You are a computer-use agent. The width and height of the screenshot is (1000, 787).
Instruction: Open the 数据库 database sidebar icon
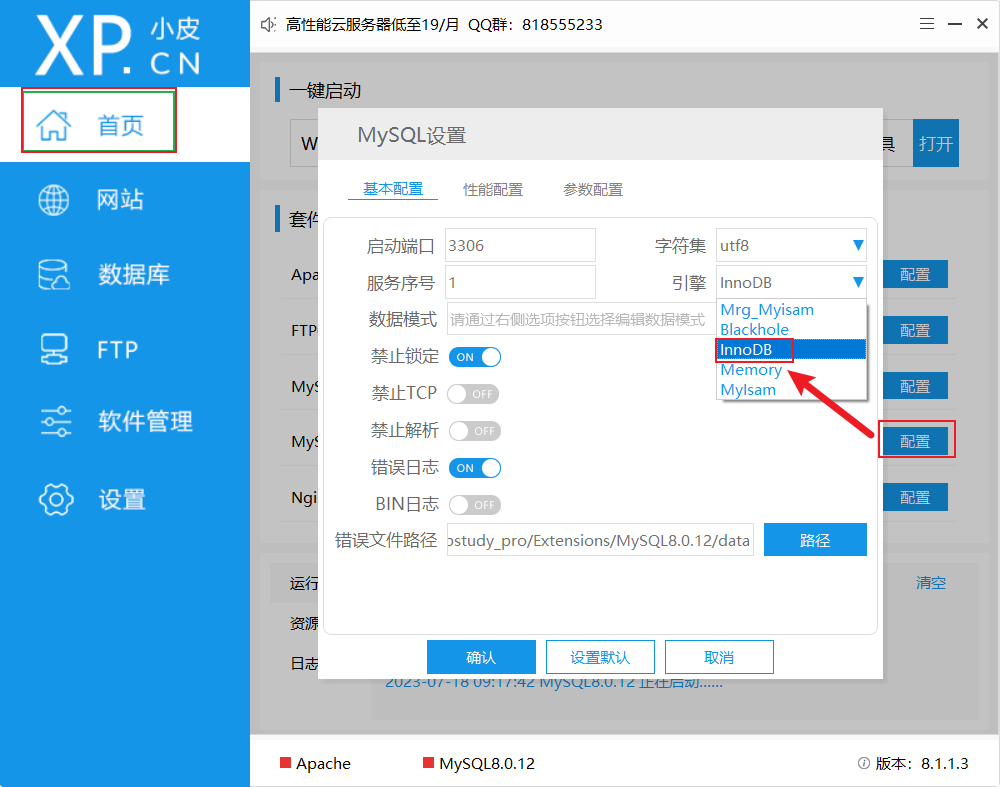pyautogui.click(x=54, y=275)
